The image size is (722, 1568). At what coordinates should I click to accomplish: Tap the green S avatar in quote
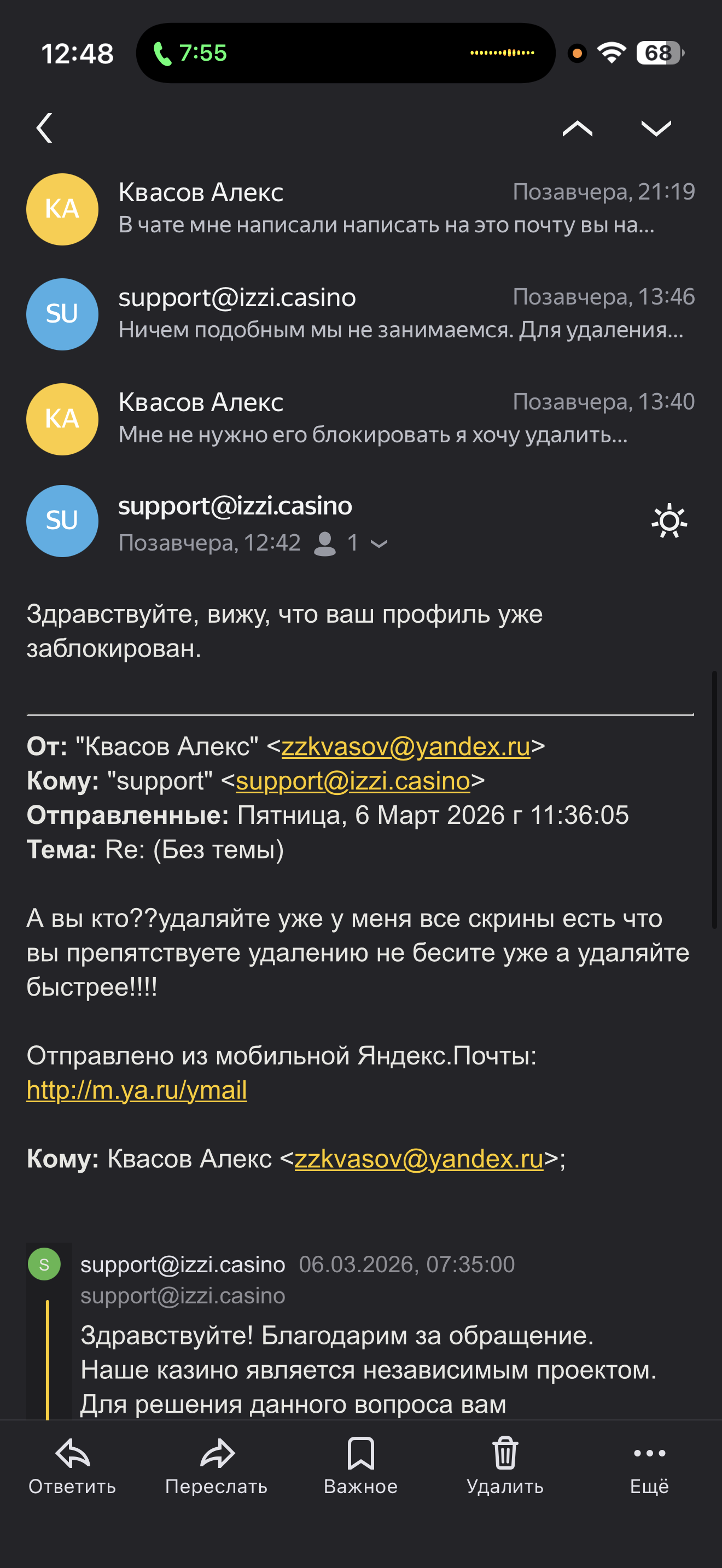point(44,1264)
